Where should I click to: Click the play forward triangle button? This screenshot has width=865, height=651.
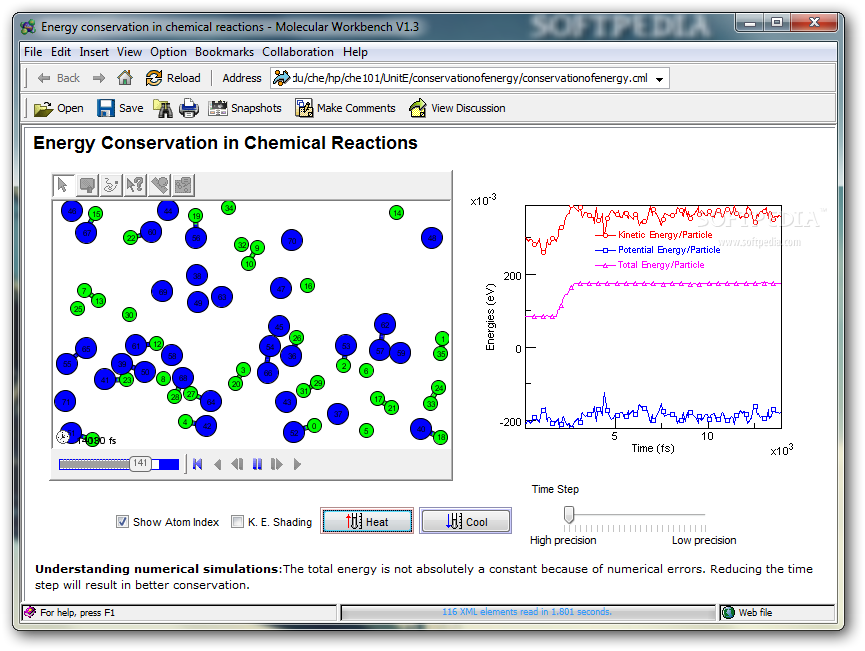(x=297, y=465)
